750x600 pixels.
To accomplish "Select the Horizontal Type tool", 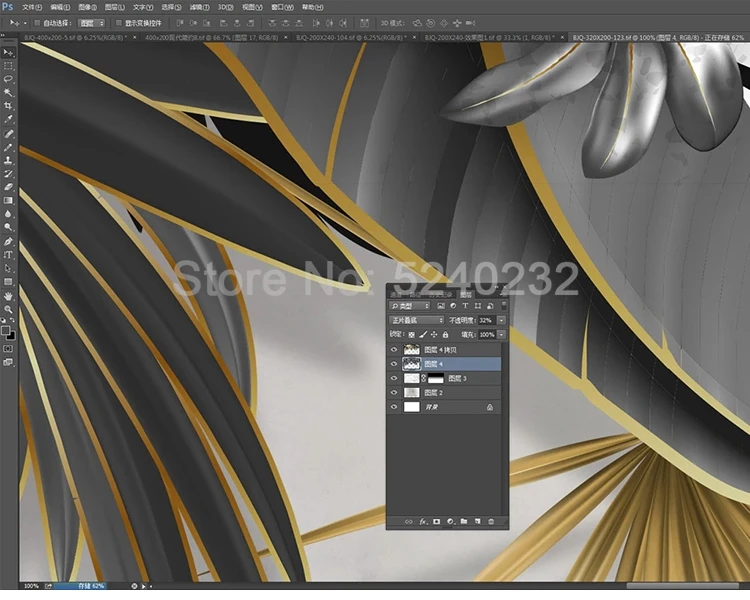I will pyautogui.click(x=8, y=255).
